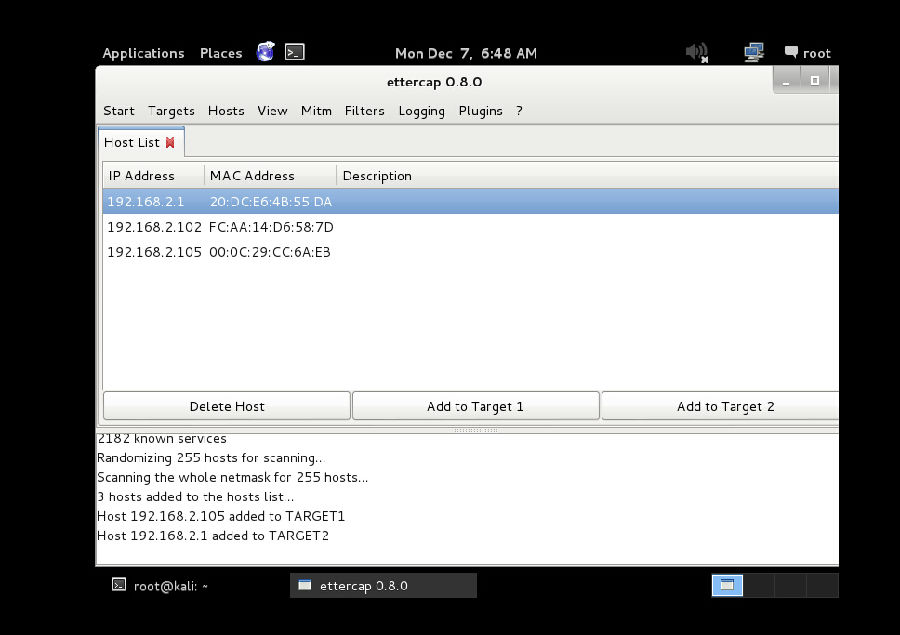
Task: Open the Plugins menu
Action: click(x=480, y=111)
